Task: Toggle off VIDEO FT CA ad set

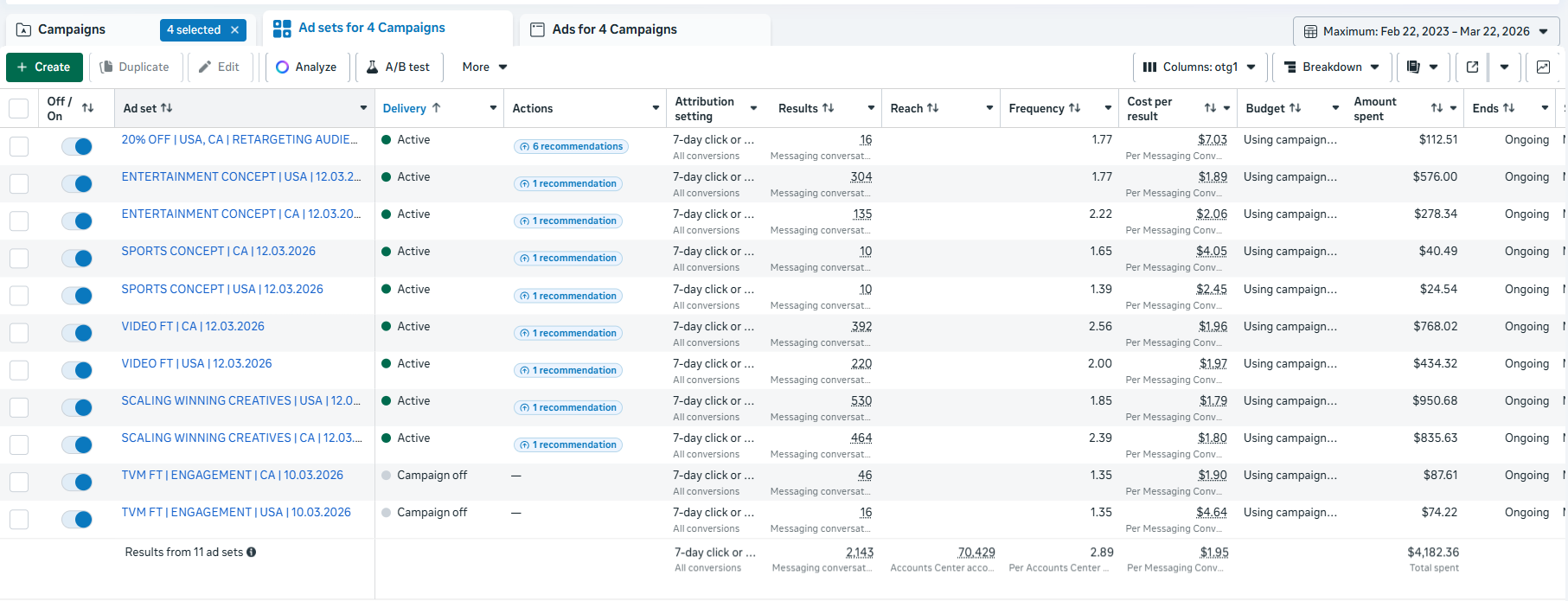Action: point(77,333)
